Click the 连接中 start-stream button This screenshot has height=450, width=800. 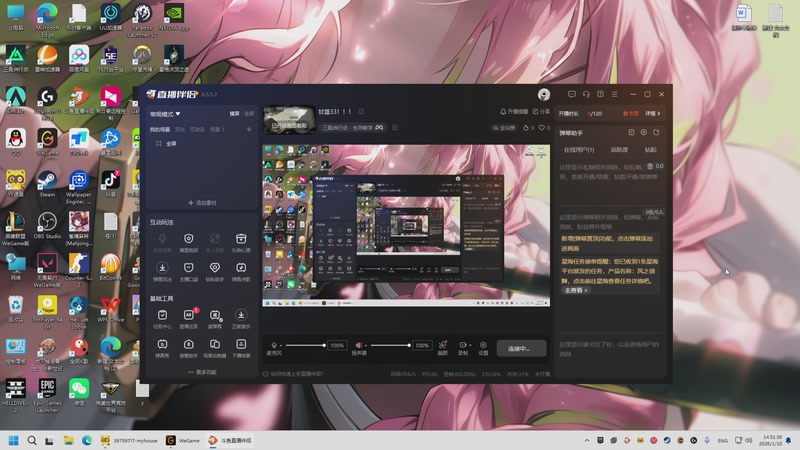(521, 348)
